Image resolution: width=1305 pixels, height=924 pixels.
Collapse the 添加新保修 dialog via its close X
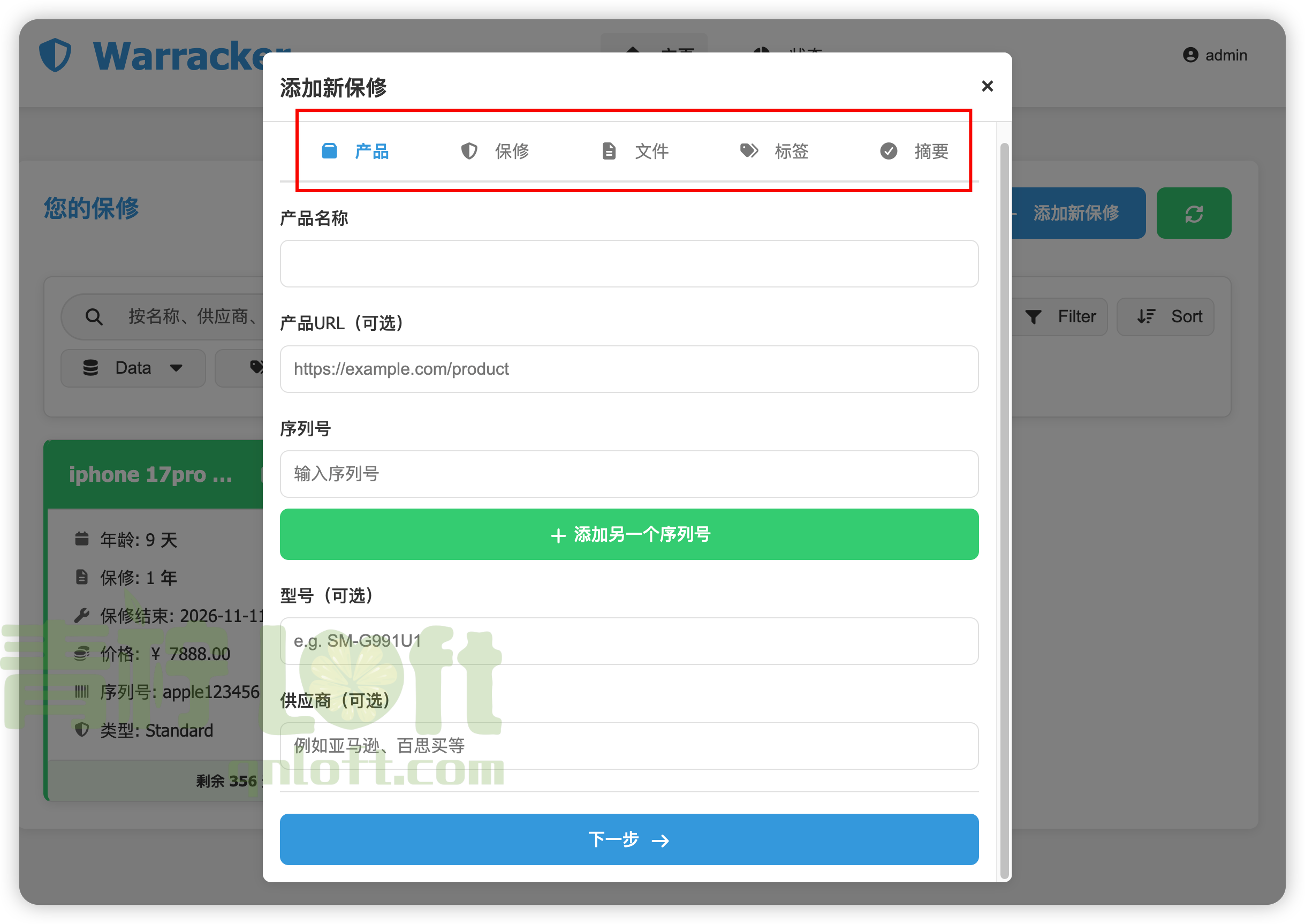[988, 86]
